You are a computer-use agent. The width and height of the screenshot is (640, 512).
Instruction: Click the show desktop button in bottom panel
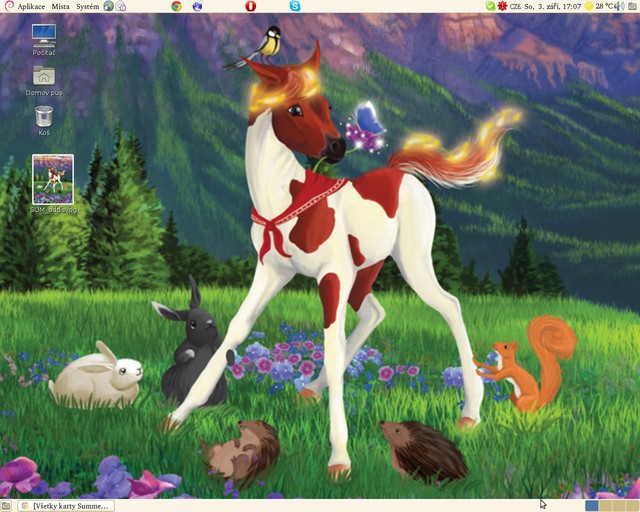click(x=6, y=506)
